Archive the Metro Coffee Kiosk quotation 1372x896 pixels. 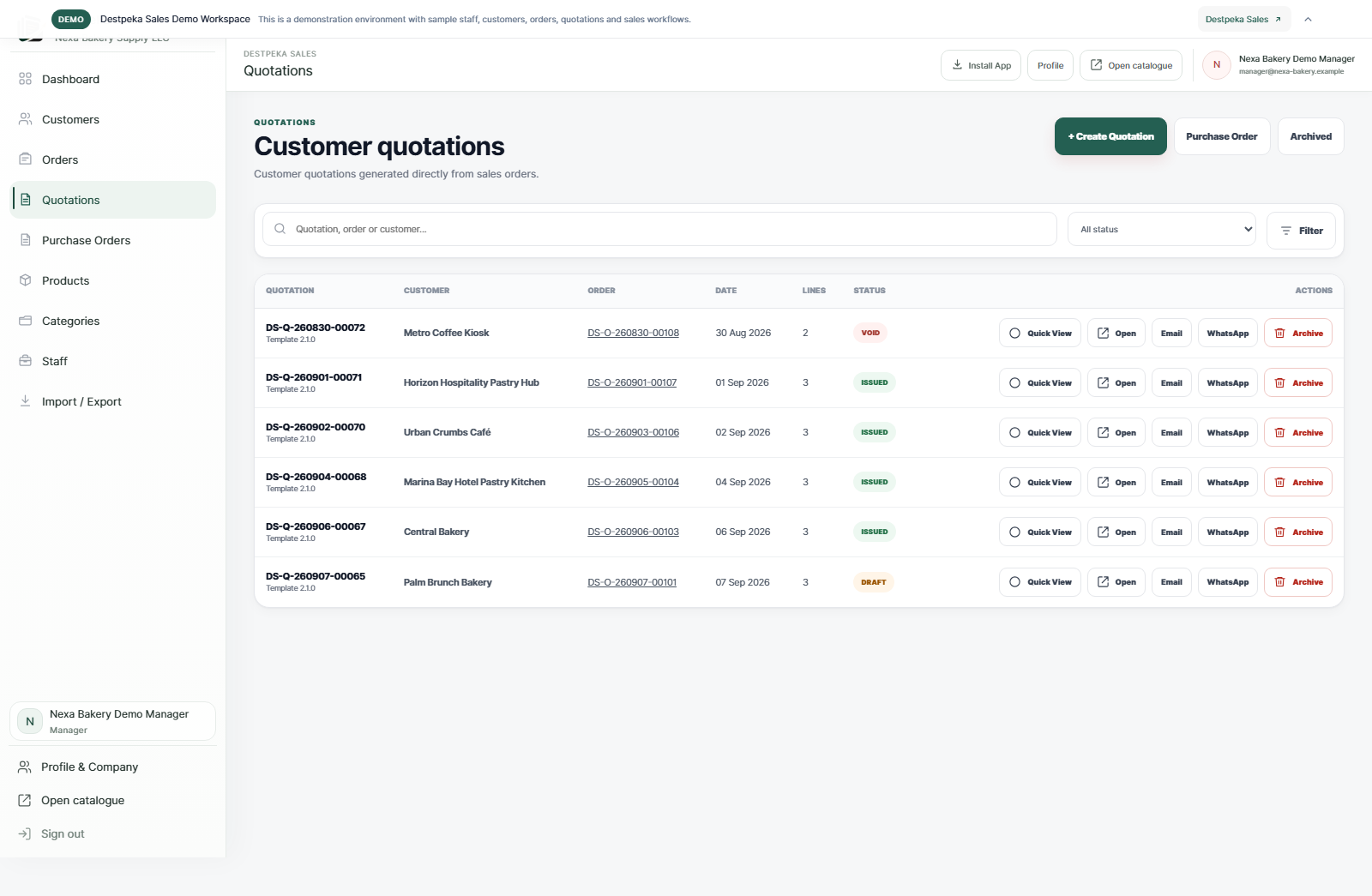tap(1298, 333)
